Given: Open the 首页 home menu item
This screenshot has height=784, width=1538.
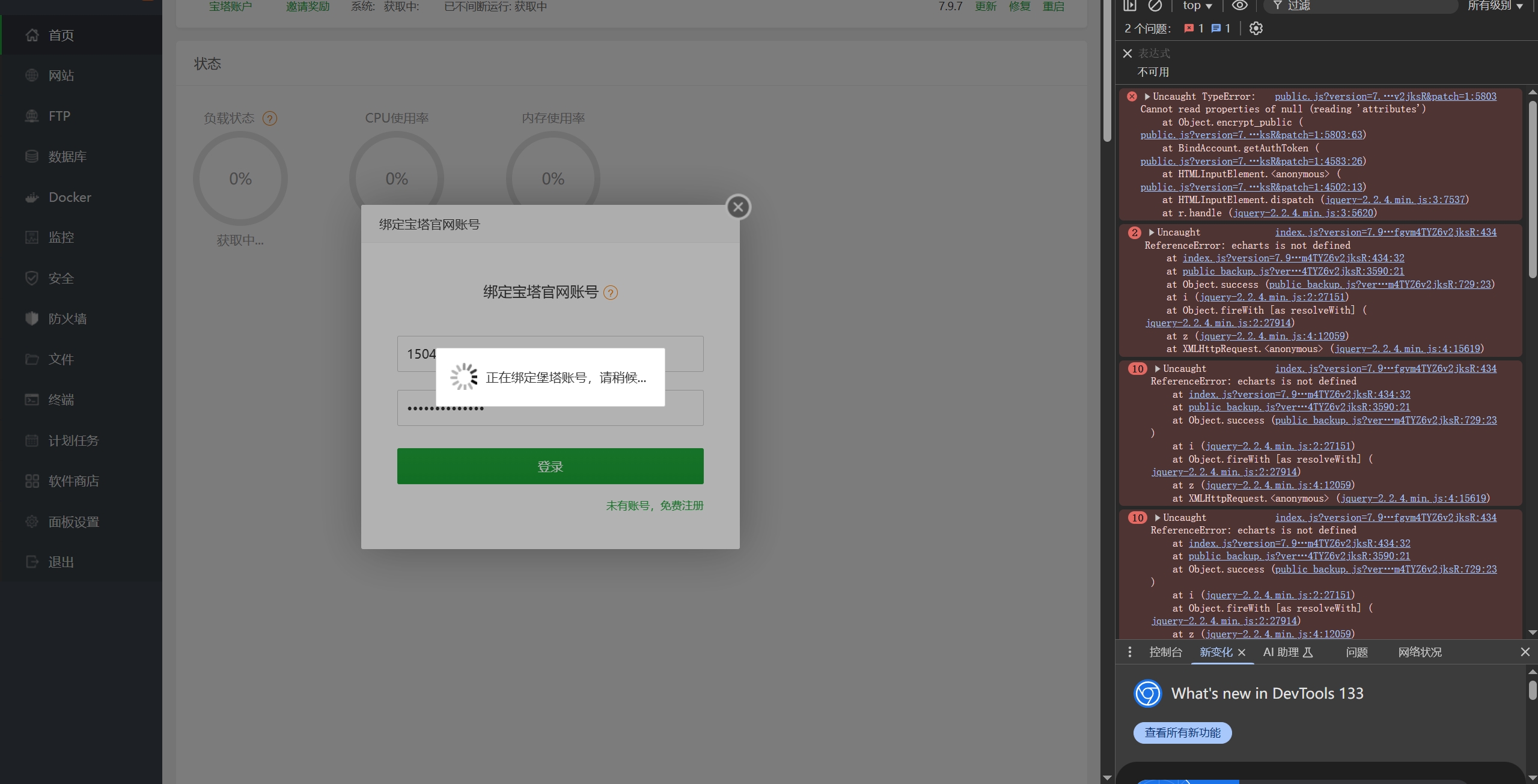Looking at the screenshot, I should (81, 35).
